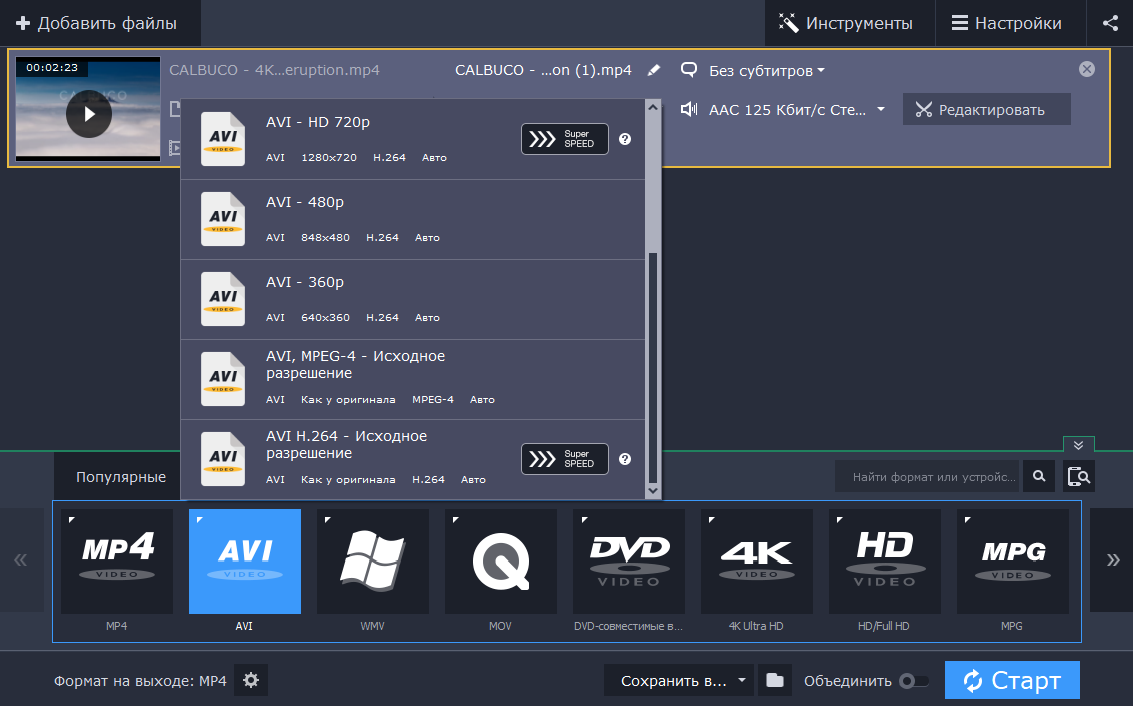The width and height of the screenshot is (1133, 706).
Task: Click the pencil icon to rename output file
Action: coord(654,70)
